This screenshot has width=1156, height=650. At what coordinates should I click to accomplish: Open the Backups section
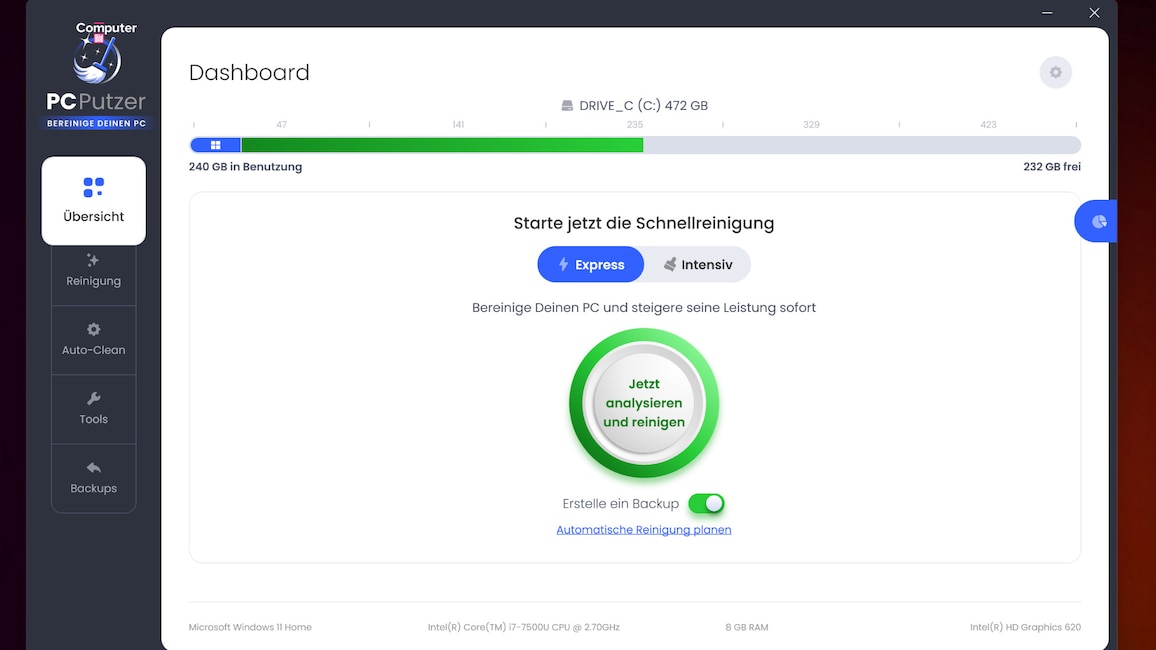point(94,478)
